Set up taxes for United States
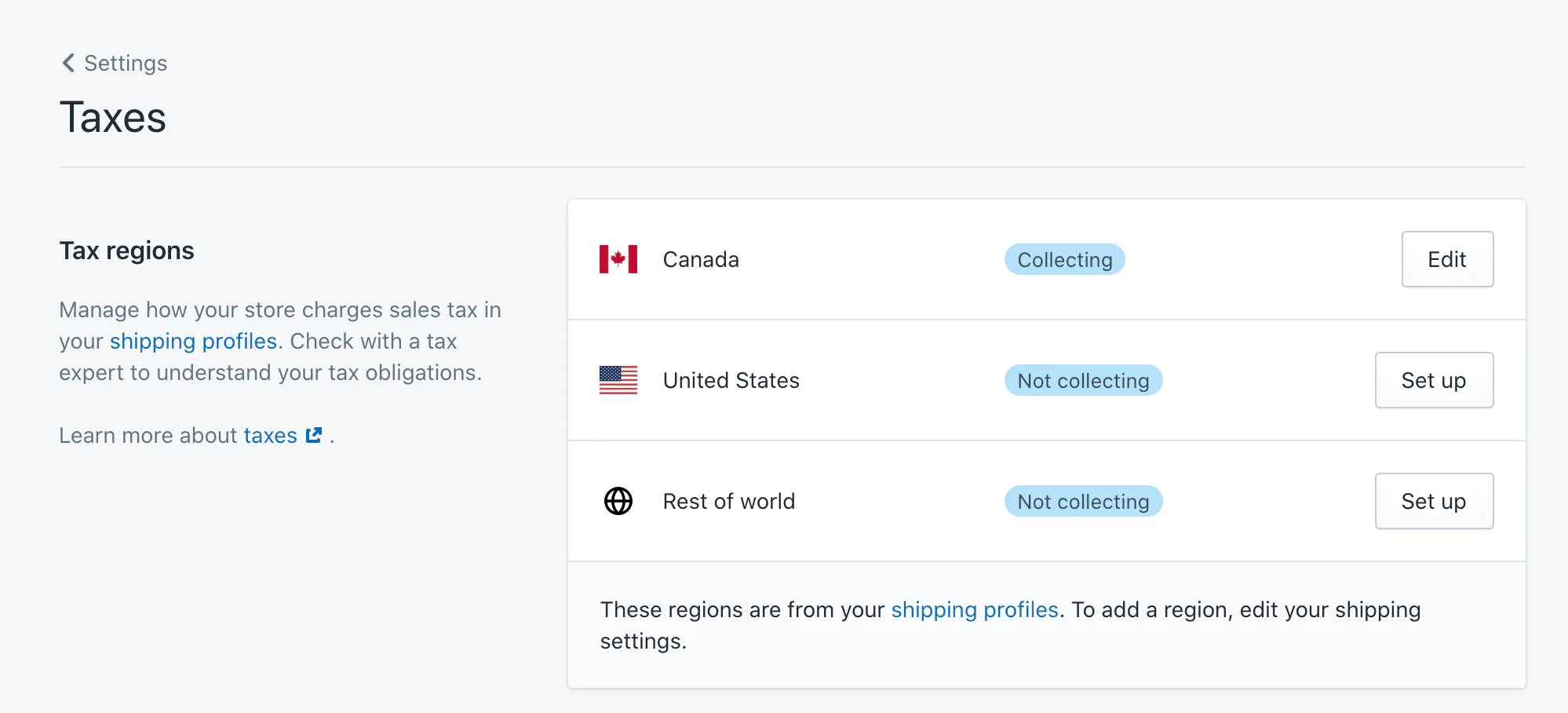Image resolution: width=1568 pixels, height=713 pixels. click(x=1434, y=380)
